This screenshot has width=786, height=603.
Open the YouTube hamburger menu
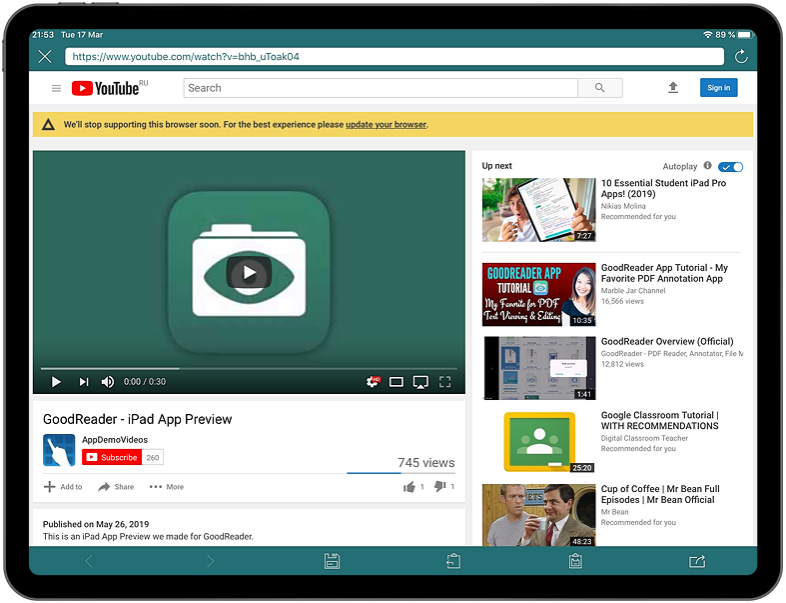[x=56, y=88]
